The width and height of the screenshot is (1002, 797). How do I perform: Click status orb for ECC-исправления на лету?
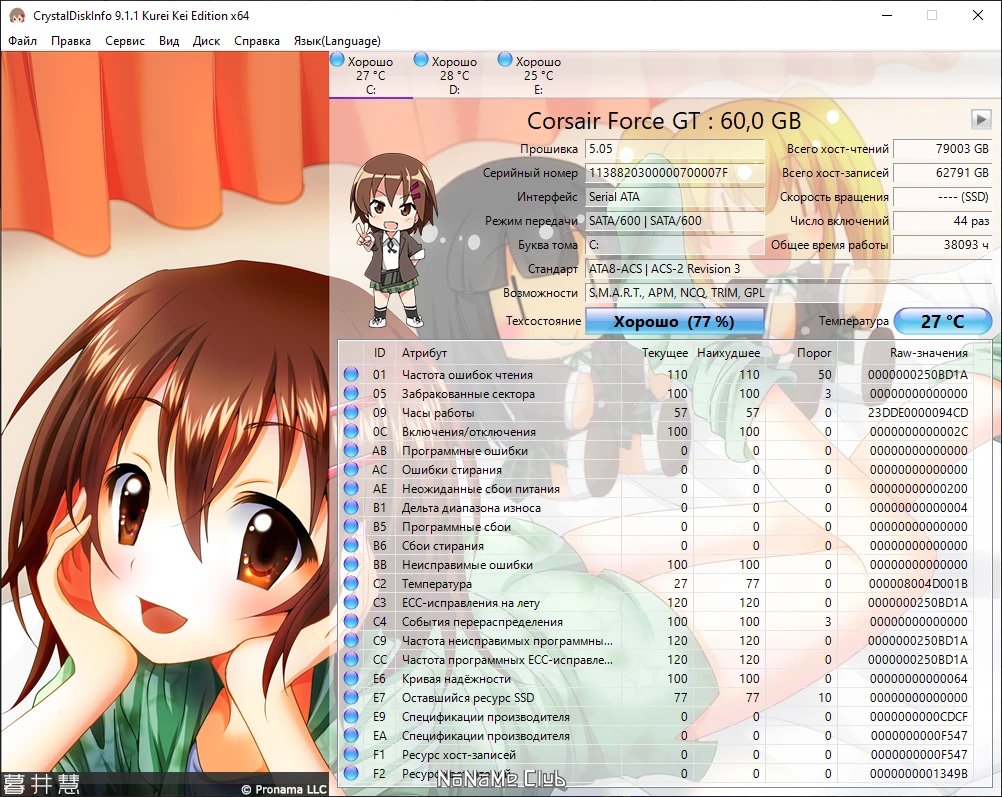(351, 602)
